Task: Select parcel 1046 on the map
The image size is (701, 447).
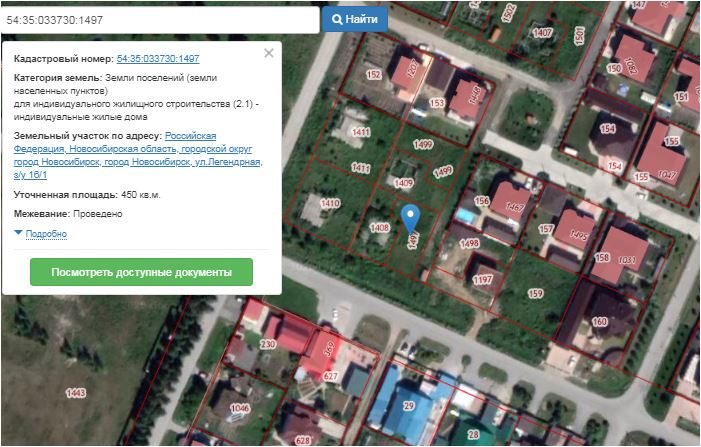Action: pos(240,408)
